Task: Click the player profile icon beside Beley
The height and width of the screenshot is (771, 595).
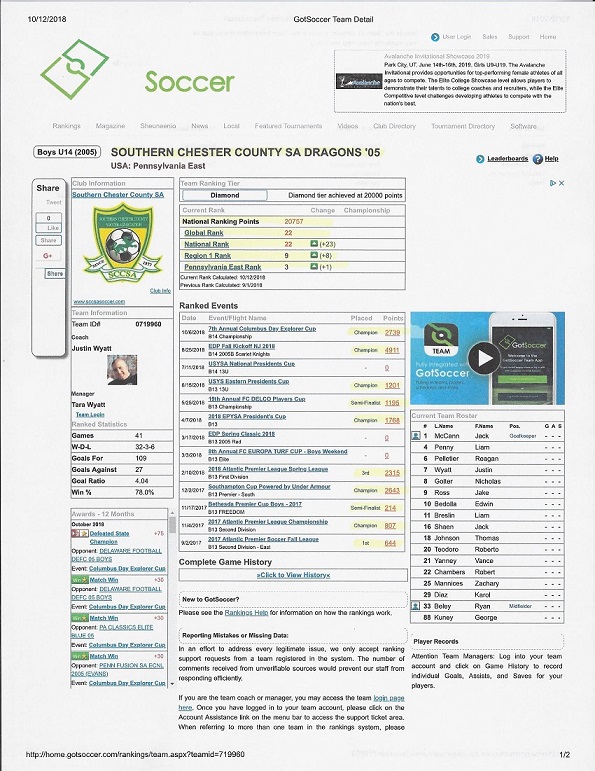Action: [x=416, y=606]
